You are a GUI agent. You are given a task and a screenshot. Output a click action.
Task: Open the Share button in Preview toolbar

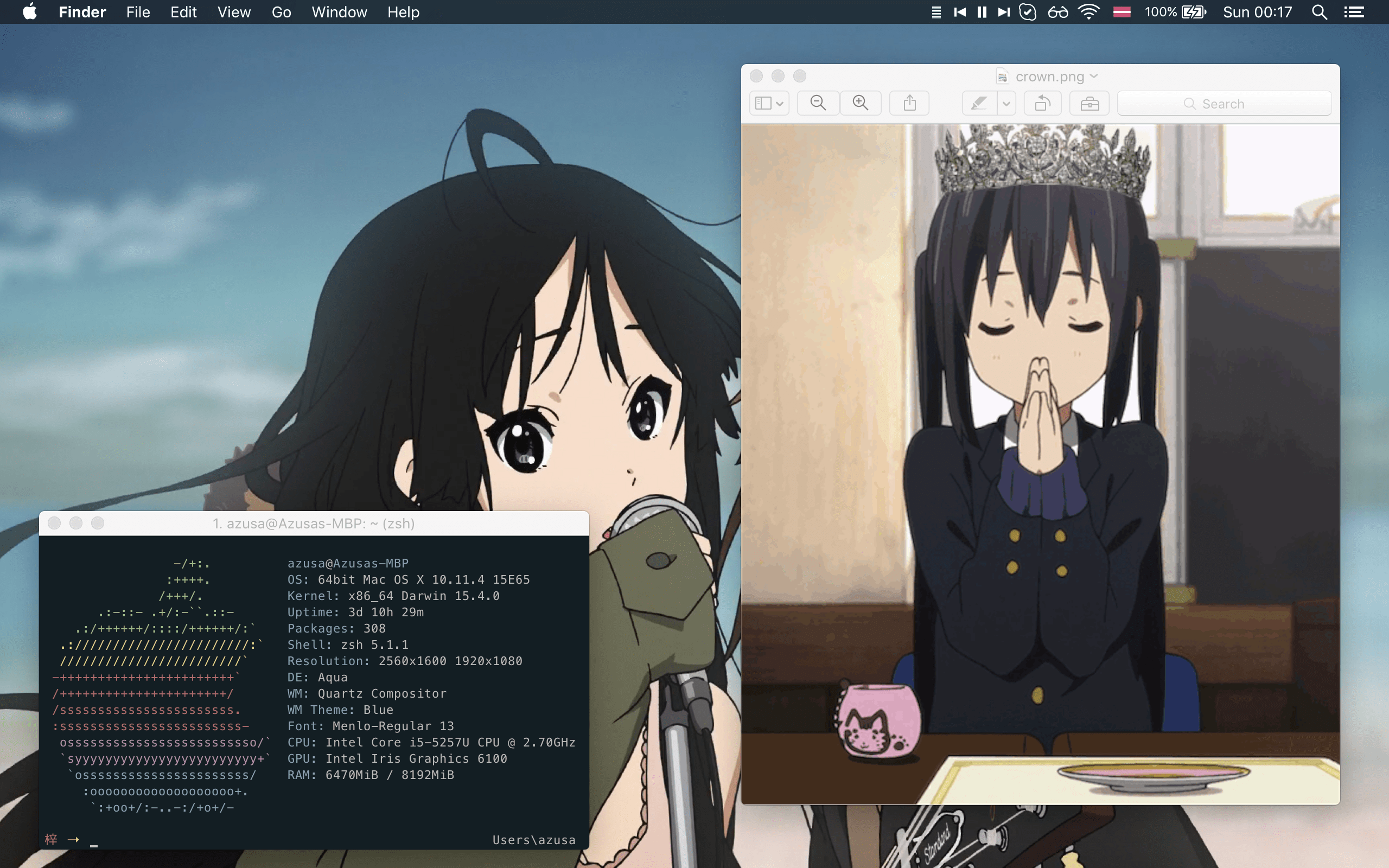910,103
